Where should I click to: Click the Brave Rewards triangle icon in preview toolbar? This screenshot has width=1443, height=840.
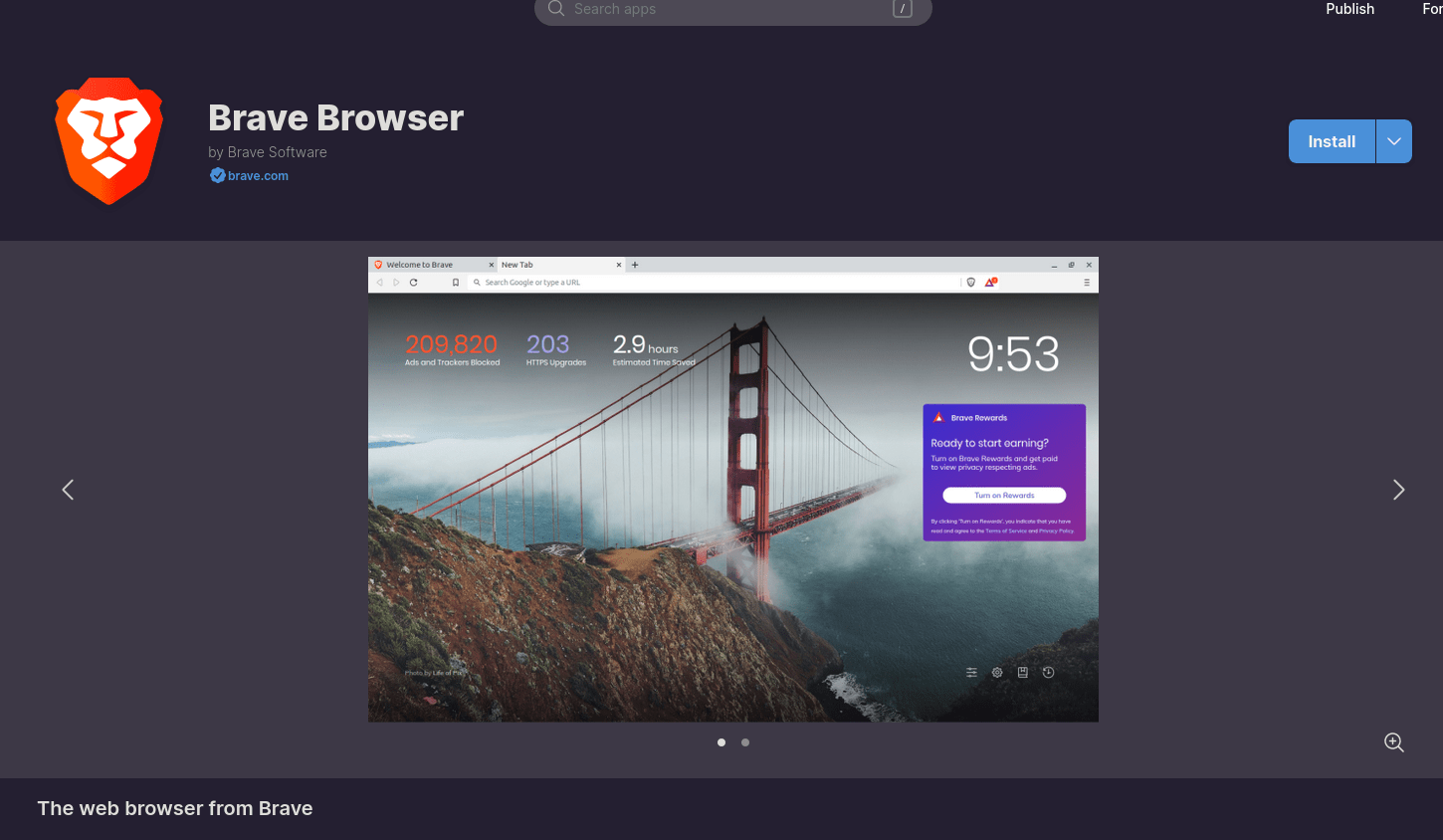990,283
